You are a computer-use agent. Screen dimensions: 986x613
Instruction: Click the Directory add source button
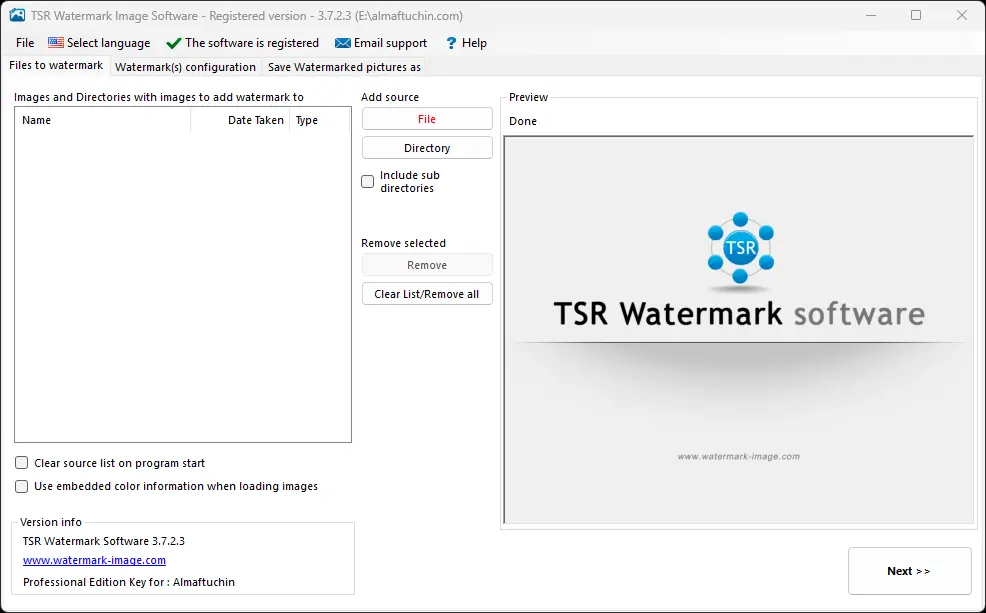click(x=427, y=148)
